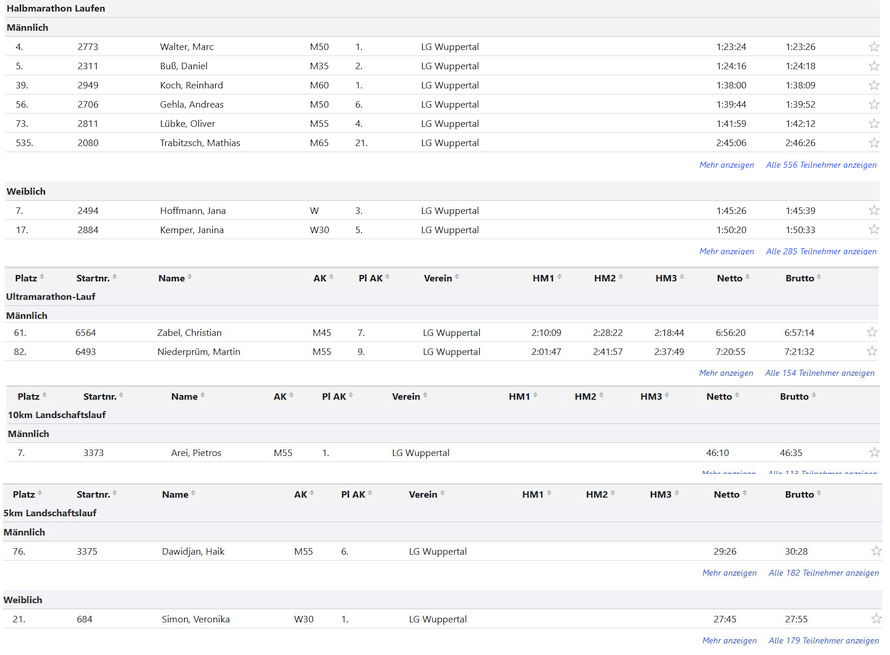The image size is (890, 655).
Task: Open 'Alle 182 Teilnehmer anzeigen' link
Action: pyautogui.click(x=824, y=573)
